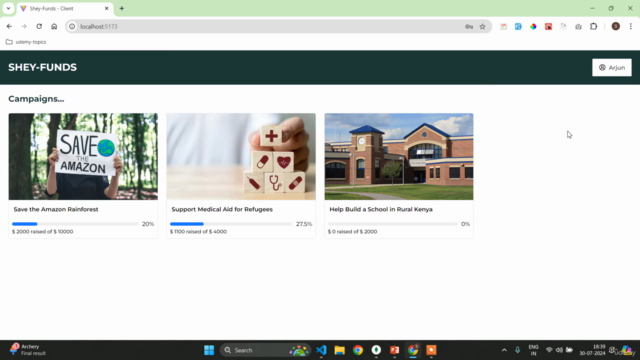Show hidden system tray icons
Image resolution: width=640 pixels, height=360 pixels.
click(x=504, y=350)
